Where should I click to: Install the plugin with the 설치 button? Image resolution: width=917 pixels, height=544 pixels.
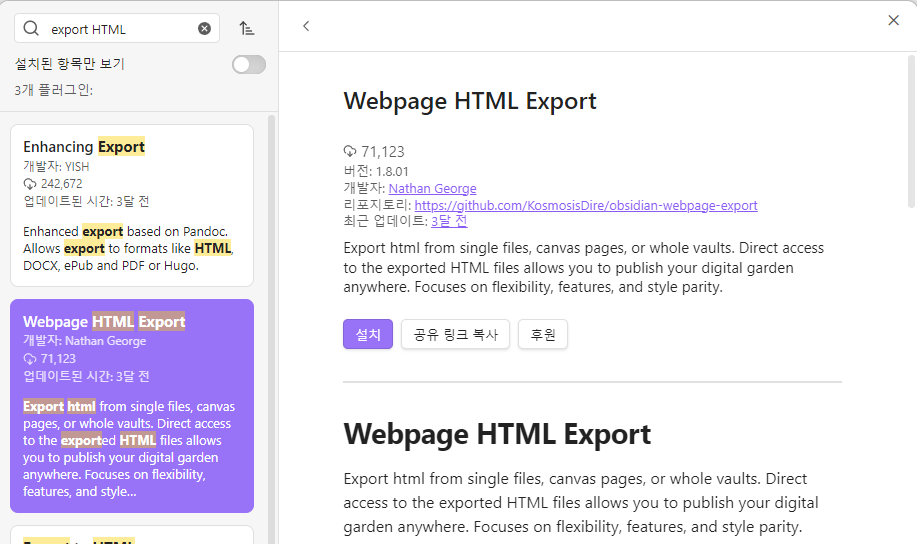[x=368, y=334]
